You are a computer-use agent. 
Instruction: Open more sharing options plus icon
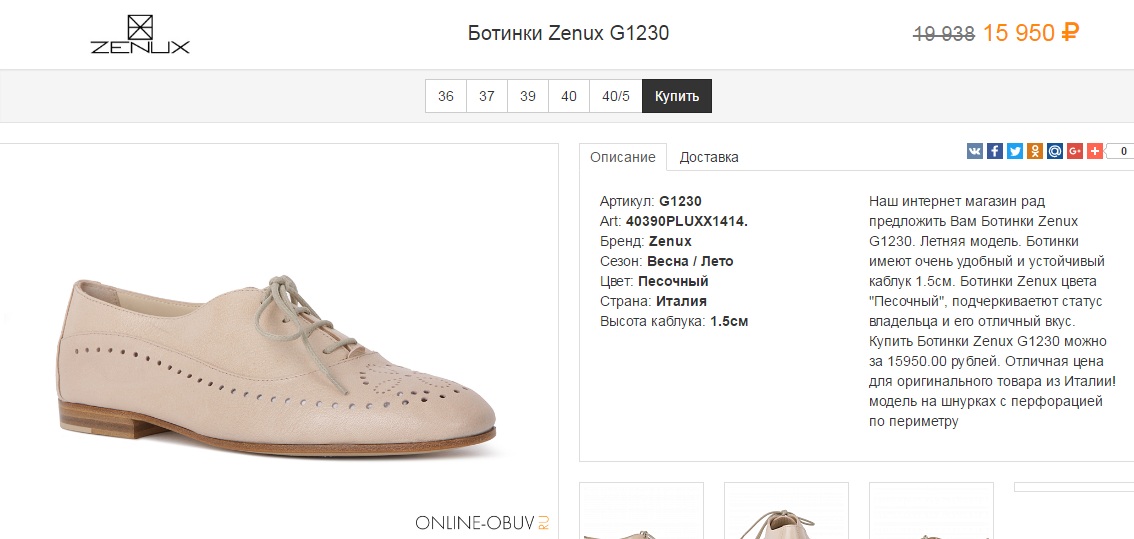[1095, 151]
